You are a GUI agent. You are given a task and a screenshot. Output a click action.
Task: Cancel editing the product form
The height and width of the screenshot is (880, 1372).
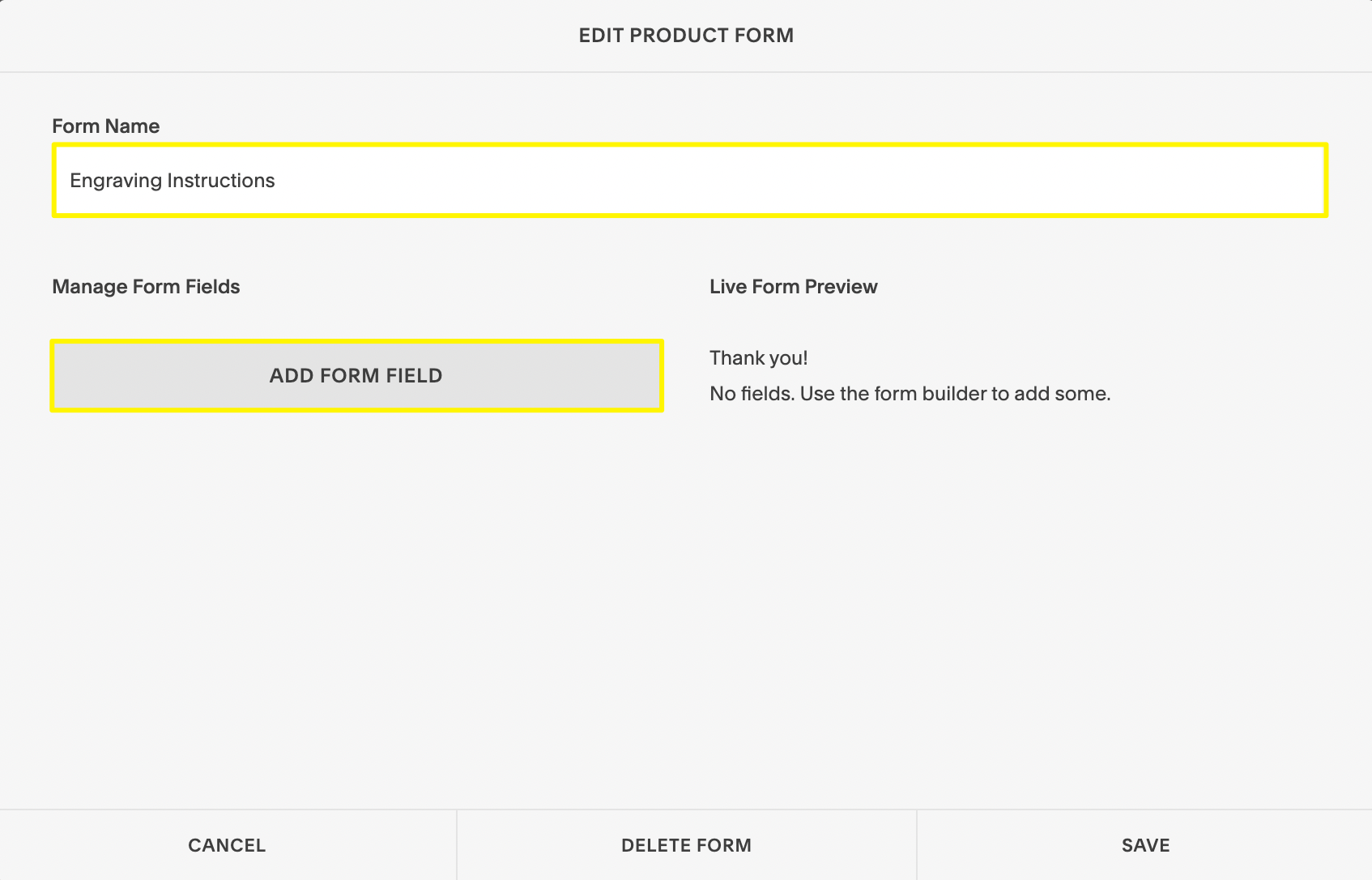point(228,845)
